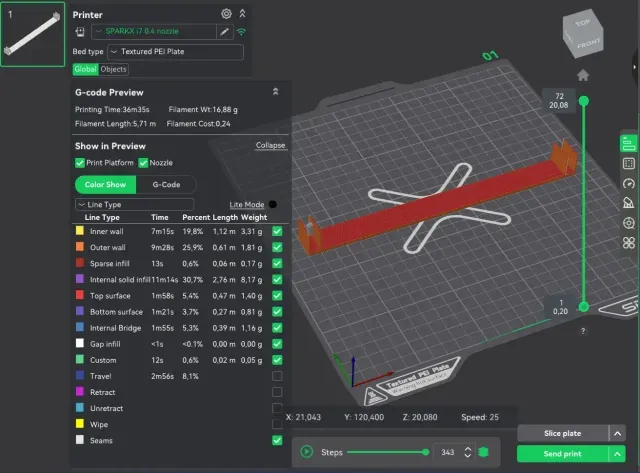Screen dimensions: 640x473
Task: Uncheck Seams visibility checkbox
Action: 277,440
